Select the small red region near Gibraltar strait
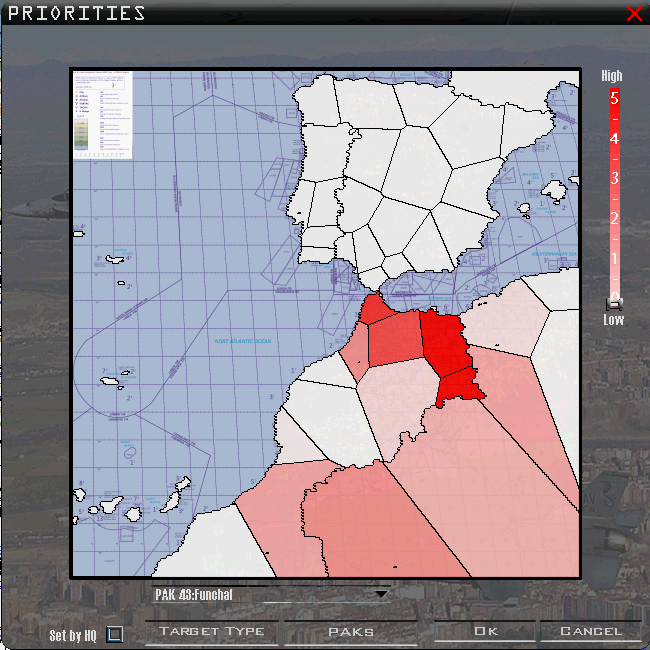The width and height of the screenshot is (650, 650). [377, 309]
